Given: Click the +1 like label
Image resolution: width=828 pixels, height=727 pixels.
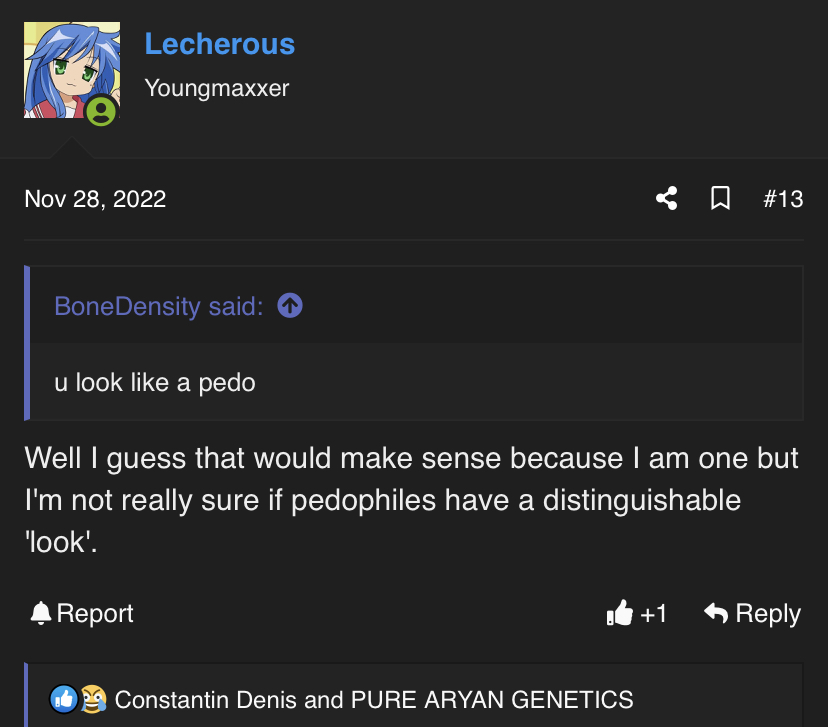Looking at the screenshot, I should pyautogui.click(x=653, y=614).
